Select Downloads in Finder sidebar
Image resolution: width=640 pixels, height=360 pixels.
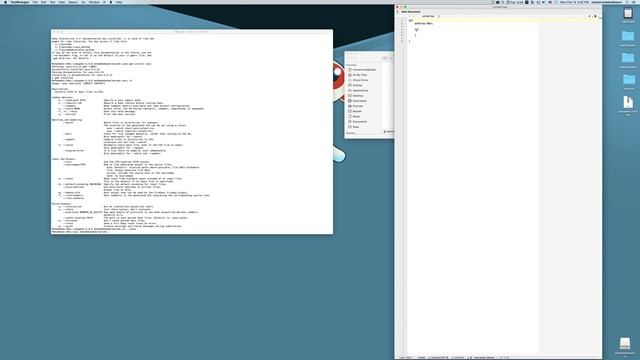tap(359, 101)
